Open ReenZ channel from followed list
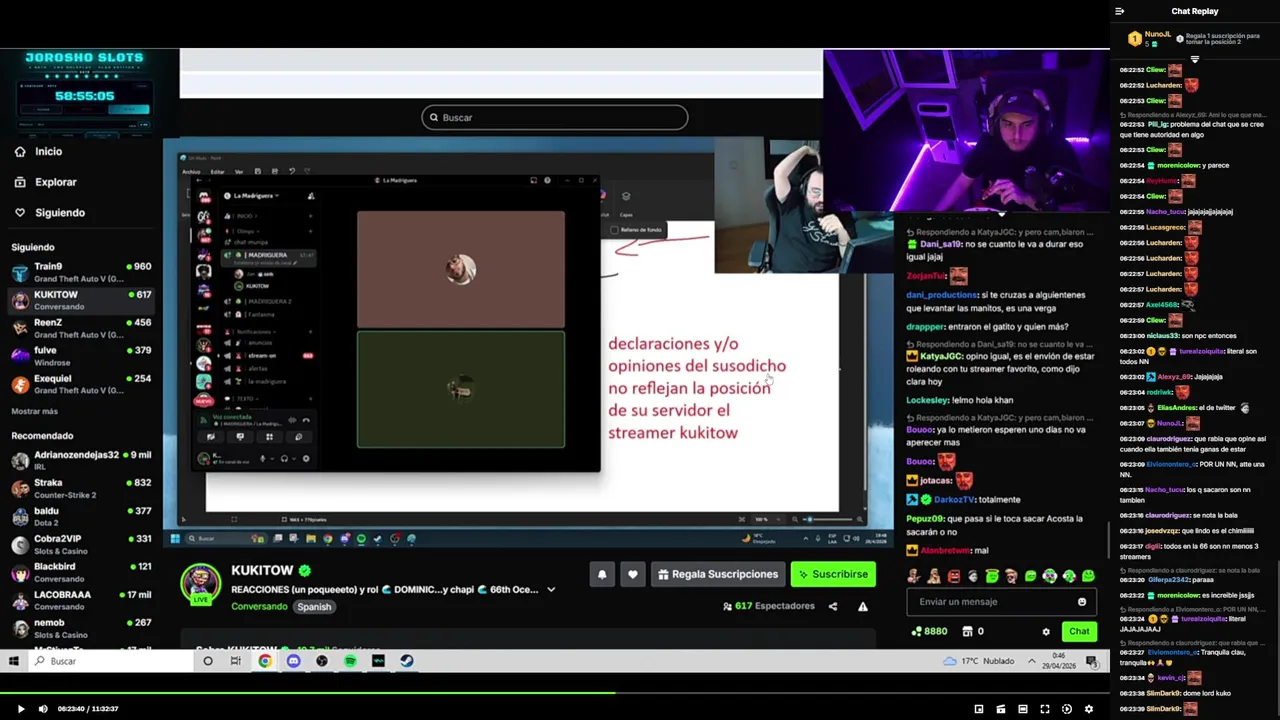The image size is (1280, 720). [81, 328]
